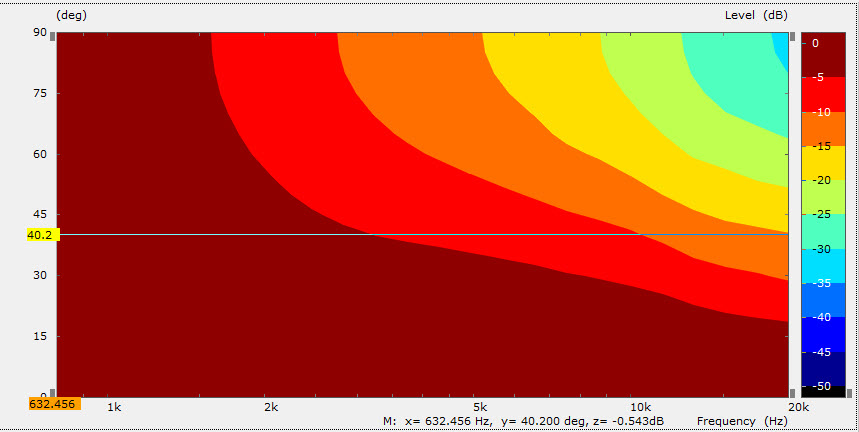859x432 pixels.
Task: Click the 30 degree axis label
Action: click(40, 275)
